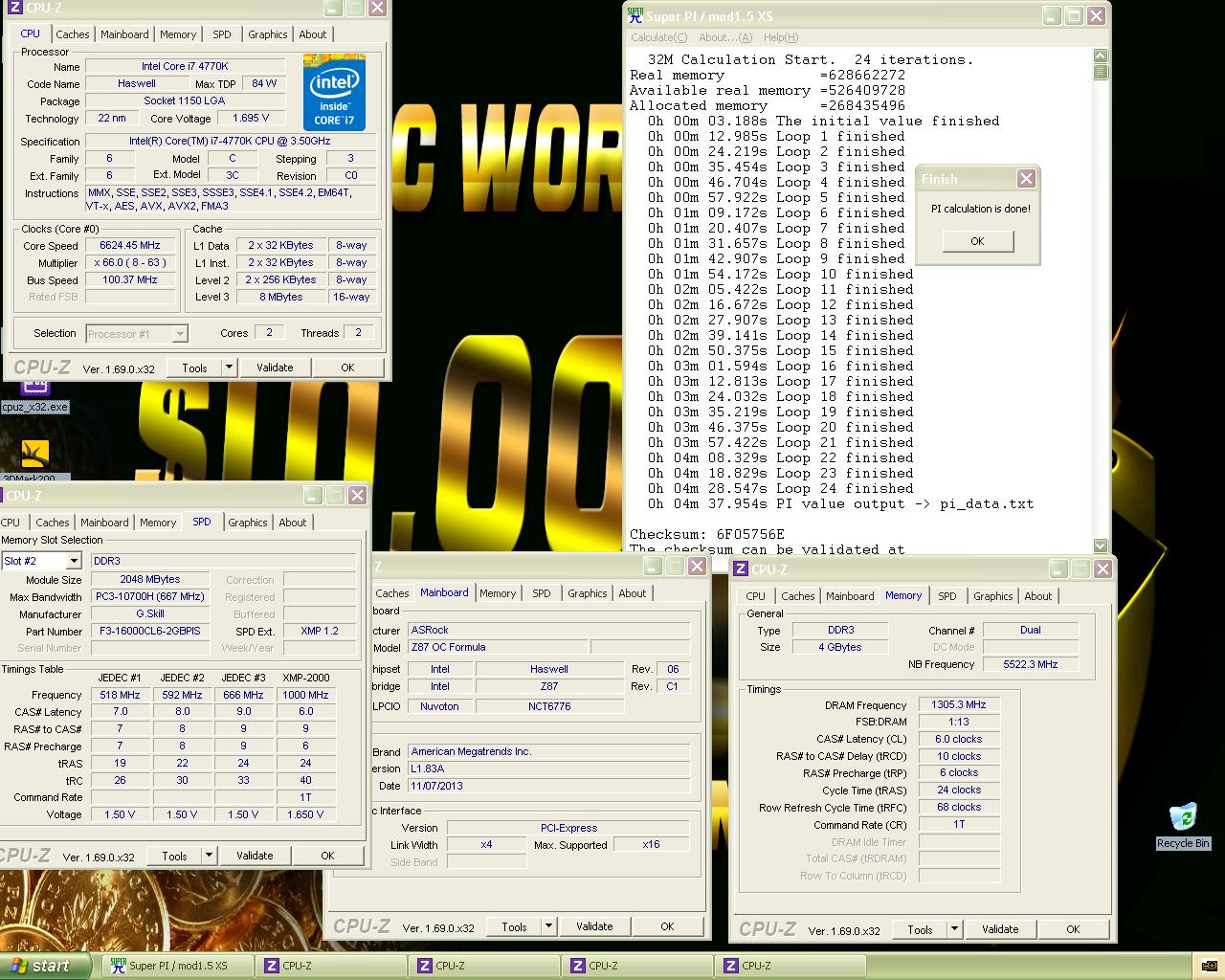This screenshot has height=980, width=1225.
Task: Click Core Voltage 1.695 V value
Action: pos(251,118)
